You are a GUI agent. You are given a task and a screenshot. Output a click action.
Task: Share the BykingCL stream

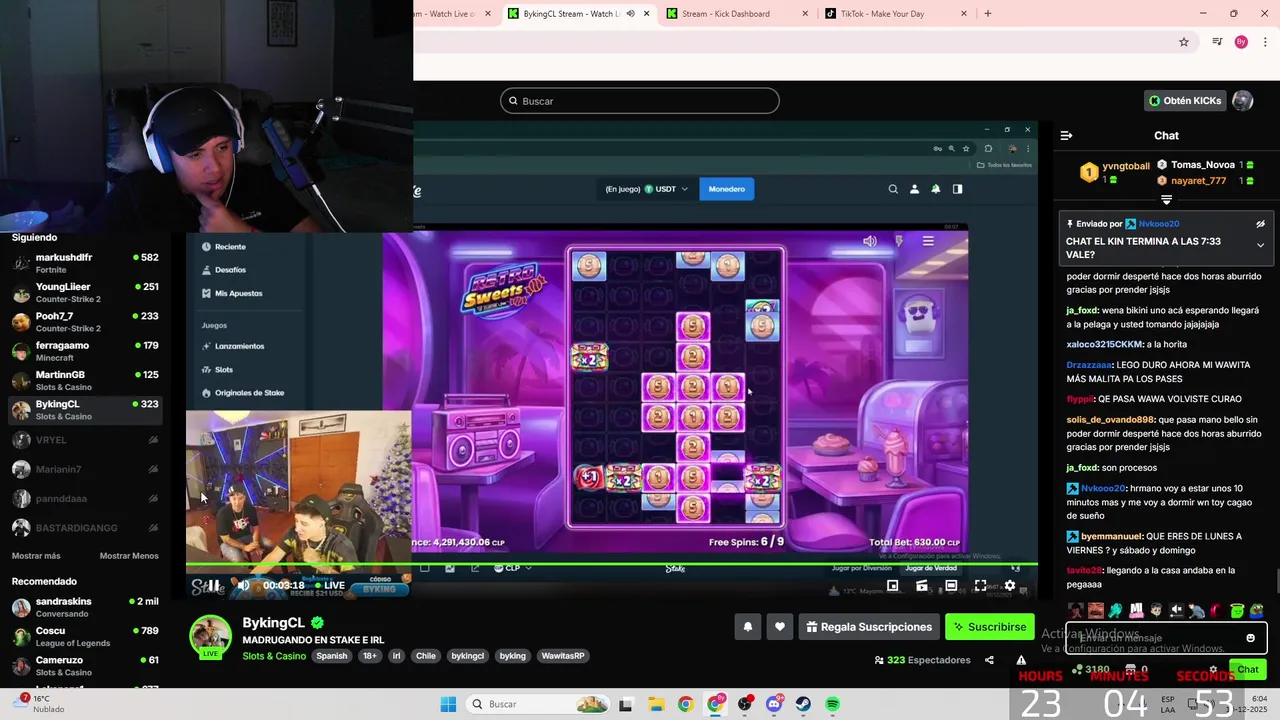click(x=989, y=660)
